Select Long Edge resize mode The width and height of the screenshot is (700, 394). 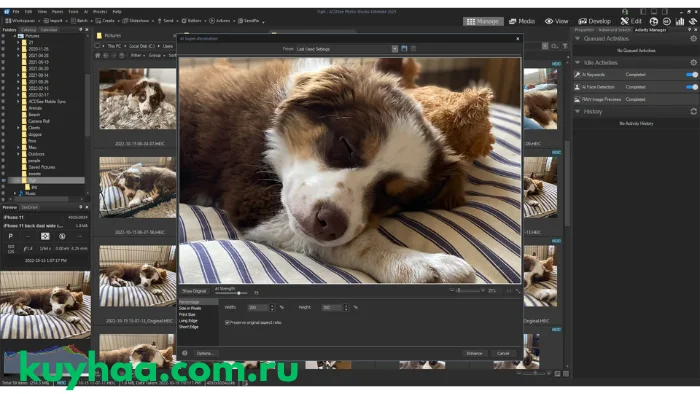pos(188,321)
